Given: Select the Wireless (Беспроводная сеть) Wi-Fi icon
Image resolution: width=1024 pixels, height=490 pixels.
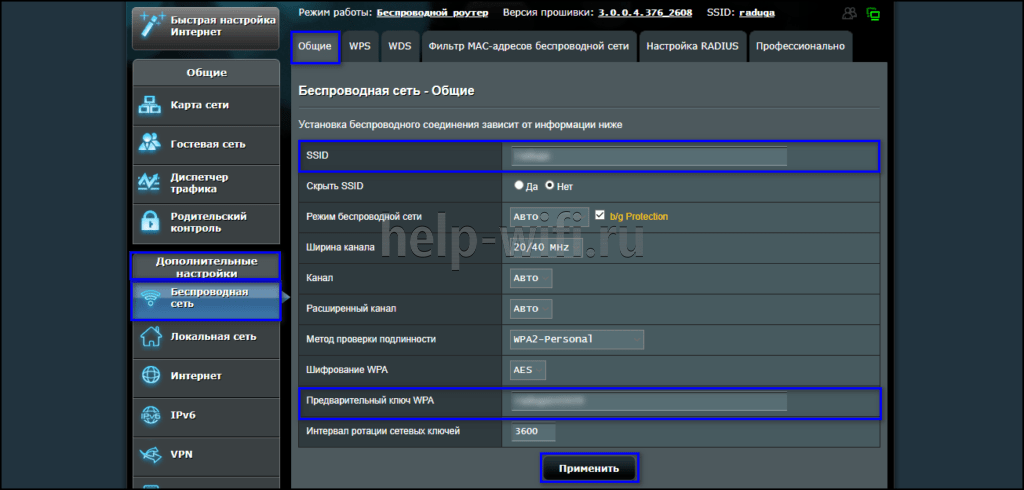Looking at the screenshot, I should [150, 298].
